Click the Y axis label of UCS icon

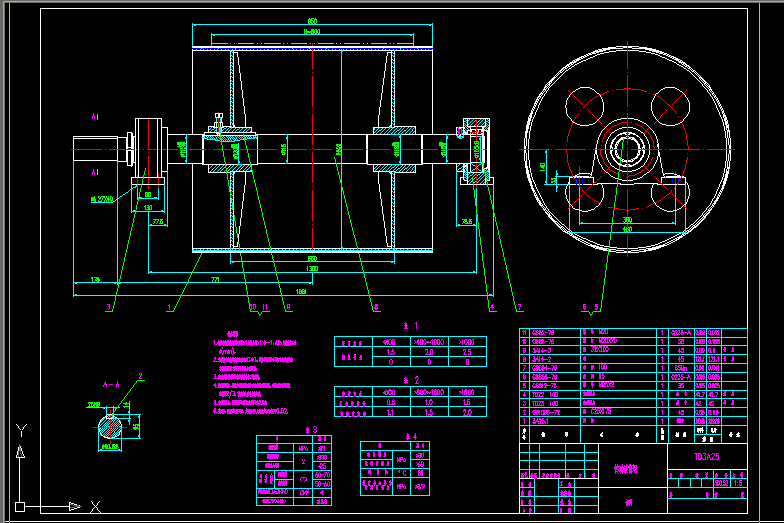[21, 432]
